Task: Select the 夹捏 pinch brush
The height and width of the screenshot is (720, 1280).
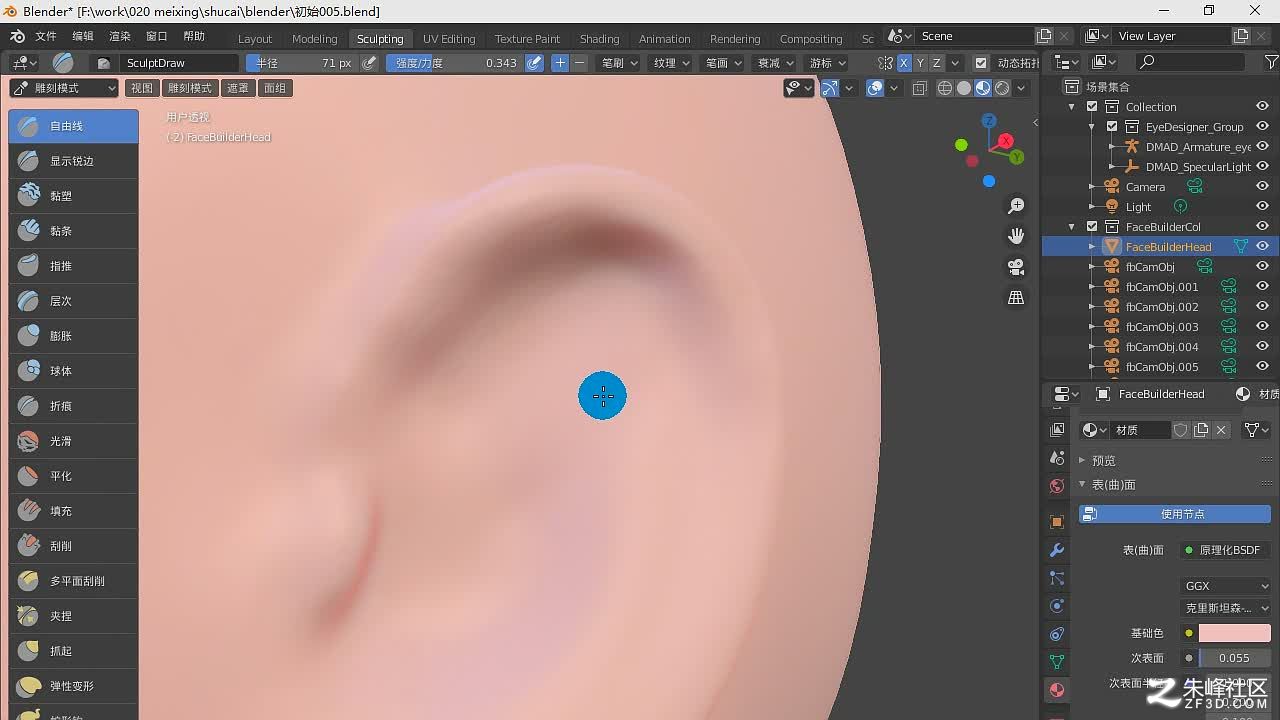Action: (x=73, y=616)
